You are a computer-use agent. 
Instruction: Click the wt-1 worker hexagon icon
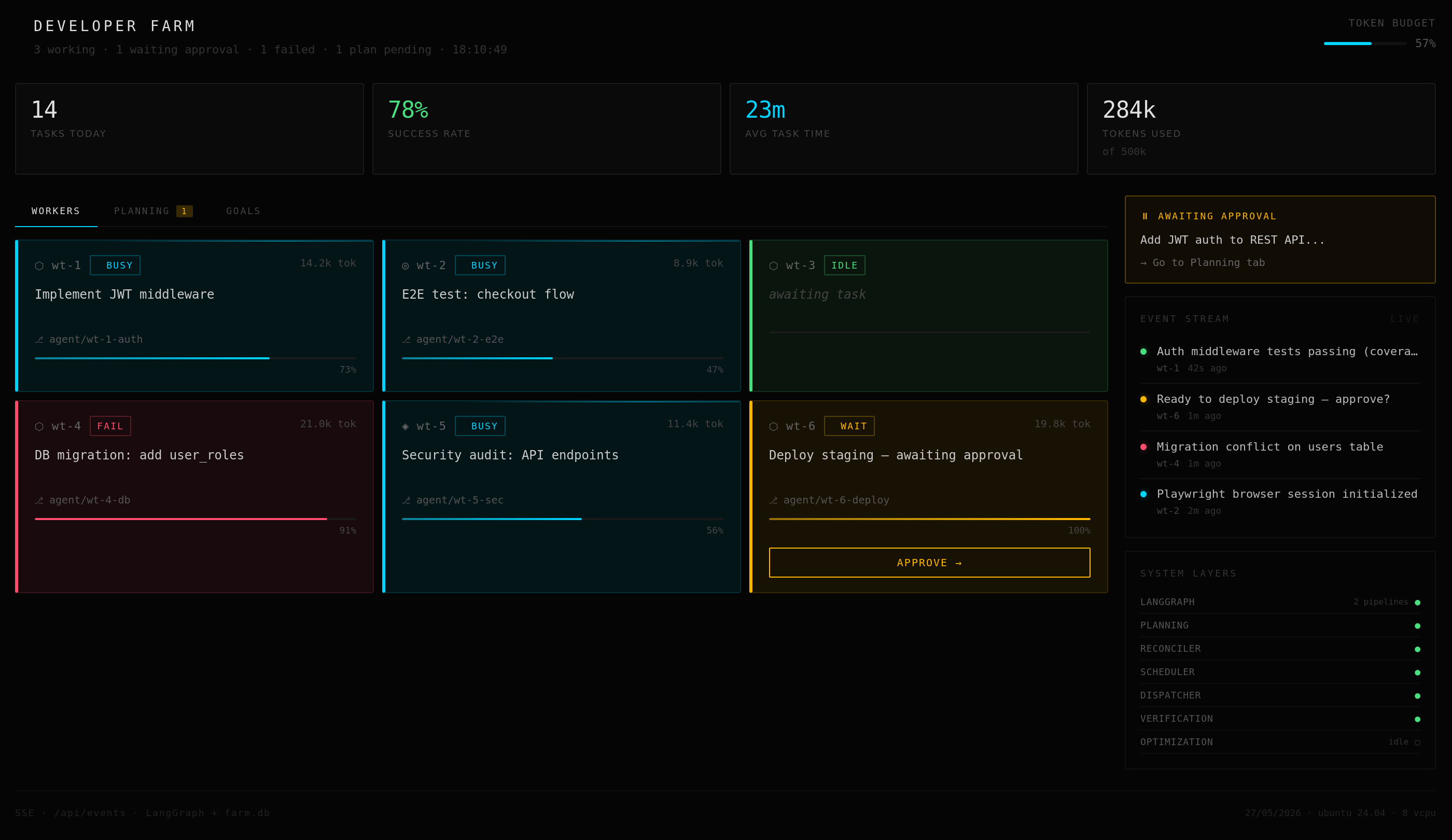point(39,265)
